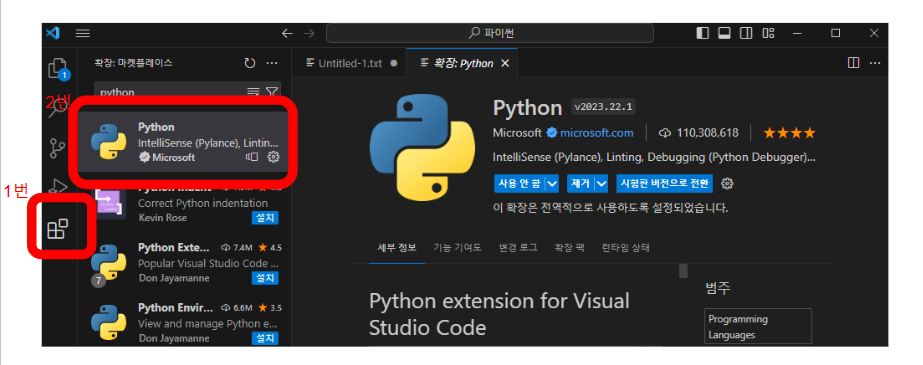Open the 기능 기여도 tab
The width and height of the screenshot is (923, 365).
pos(457,248)
